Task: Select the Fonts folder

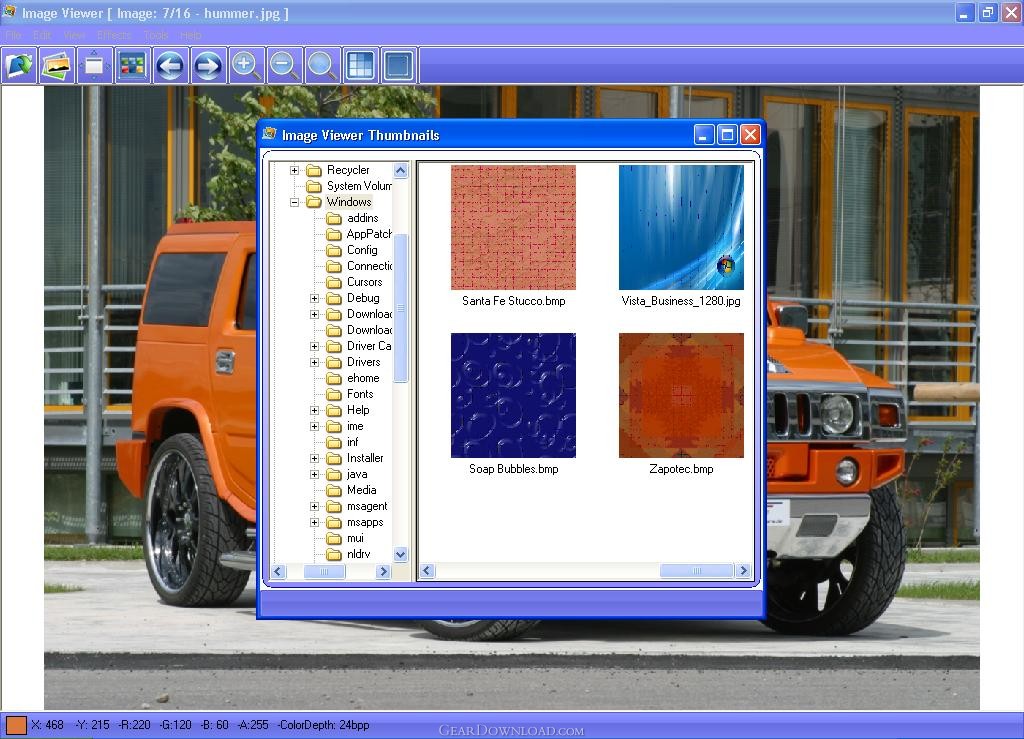Action: pos(360,394)
